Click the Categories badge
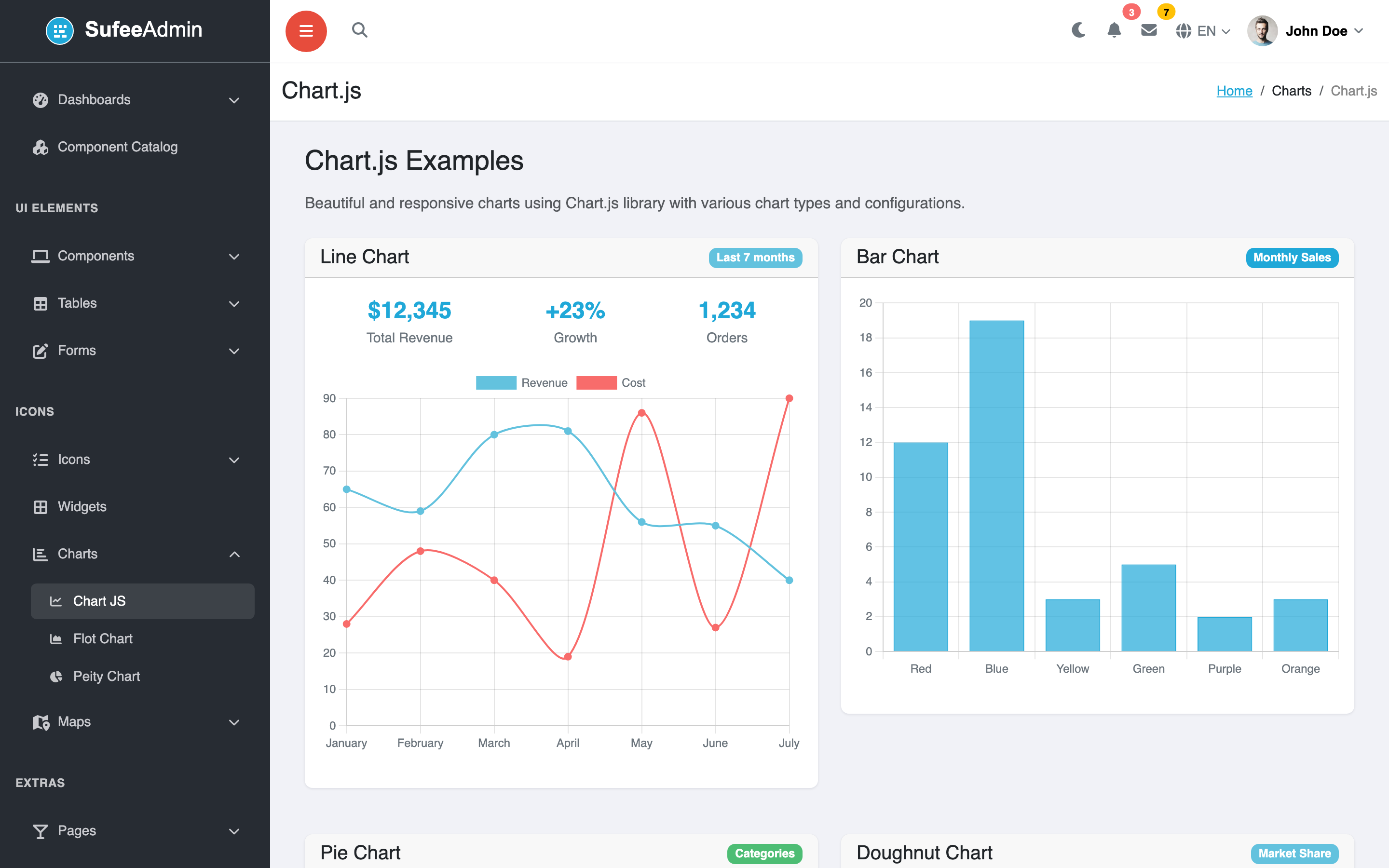Viewport: 1389px width, 868px height. point(764,854)
